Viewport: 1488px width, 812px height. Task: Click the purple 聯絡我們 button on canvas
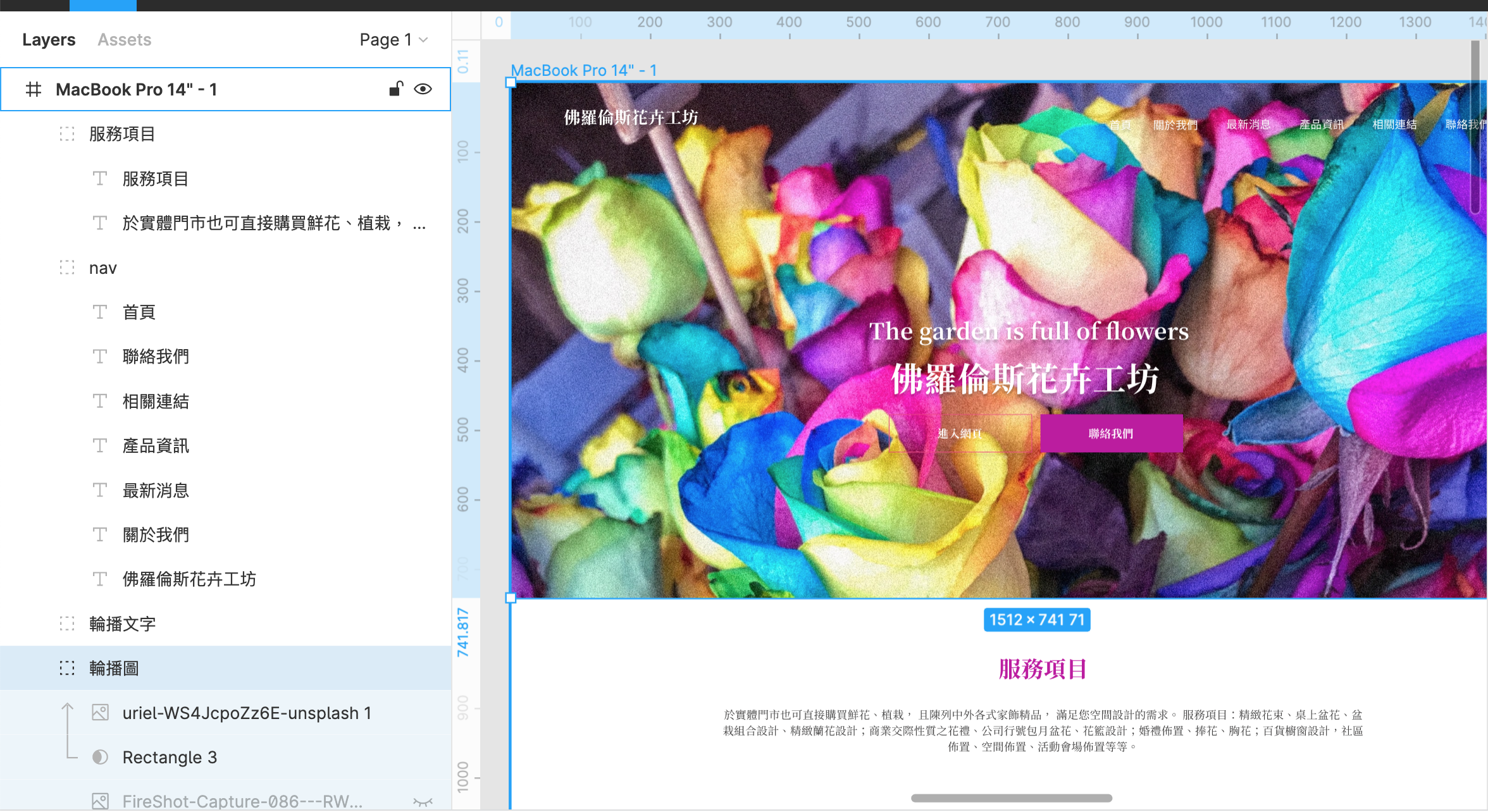tap(1111, 434)
